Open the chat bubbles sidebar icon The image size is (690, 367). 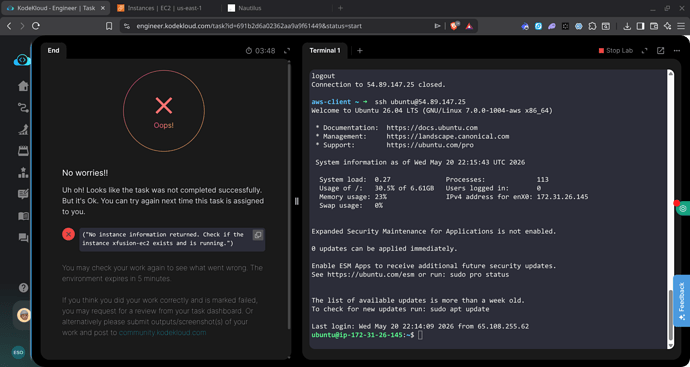23,238
